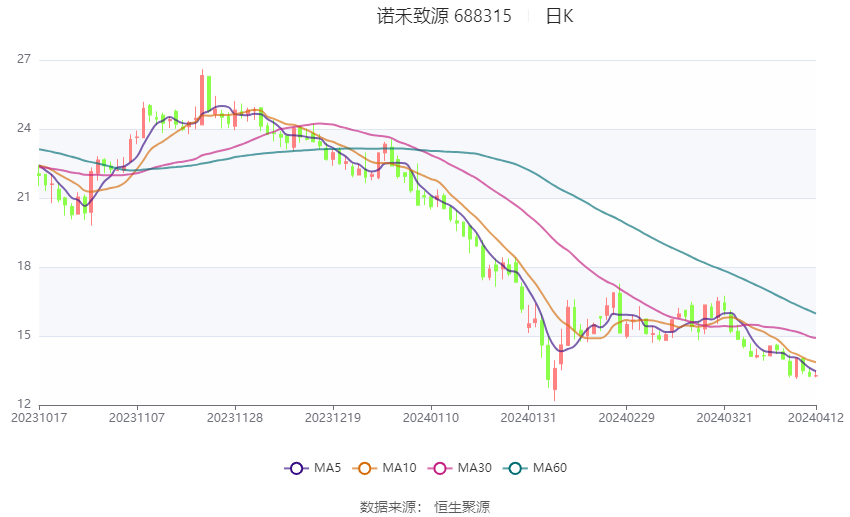Click the MA5 purple legend circle icon

pyautogui.click(x=294, y=468)
